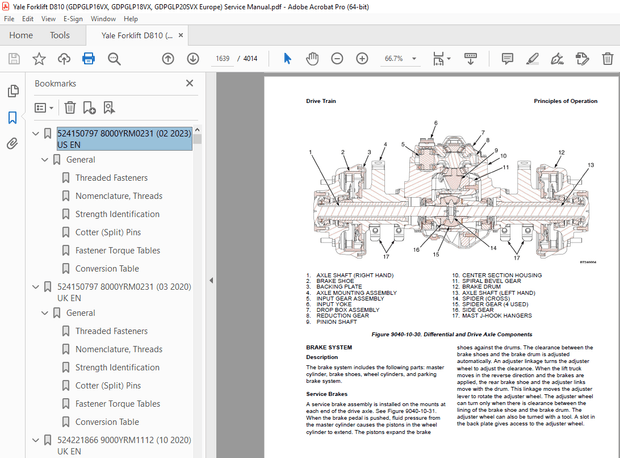Click the page number input field

223,59
